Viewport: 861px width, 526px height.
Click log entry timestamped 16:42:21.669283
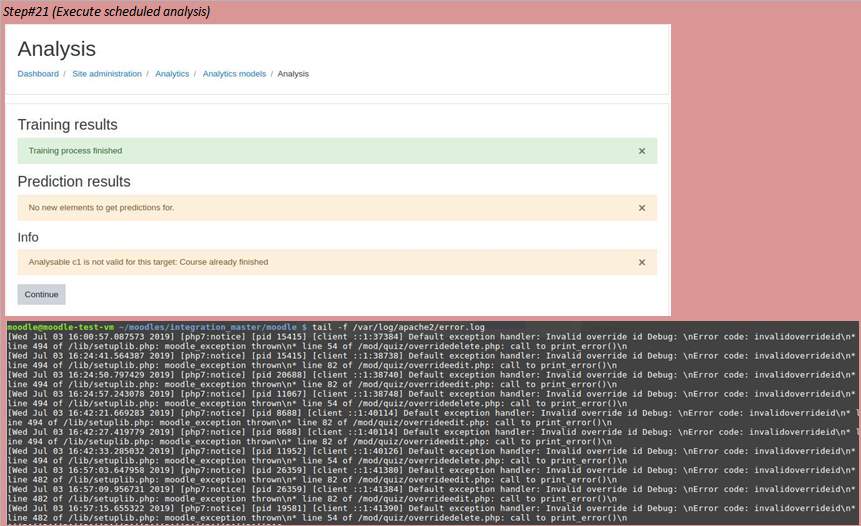[x=431, y=418]
